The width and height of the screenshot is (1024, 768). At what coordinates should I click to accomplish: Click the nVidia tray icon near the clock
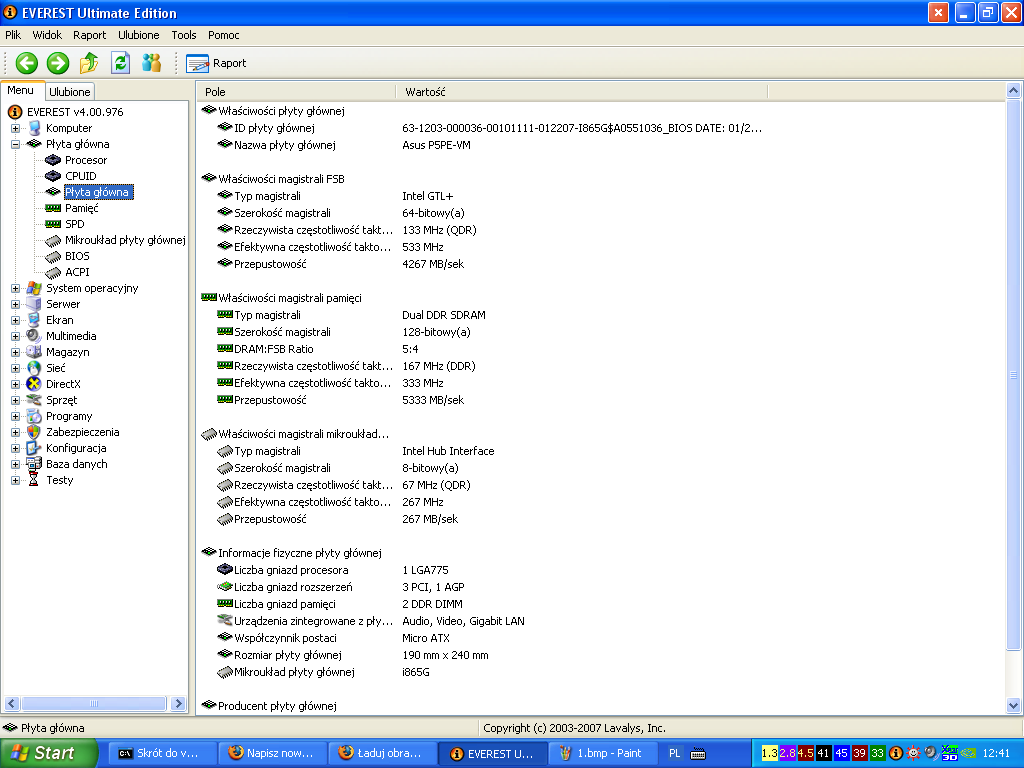pos(969,754)
